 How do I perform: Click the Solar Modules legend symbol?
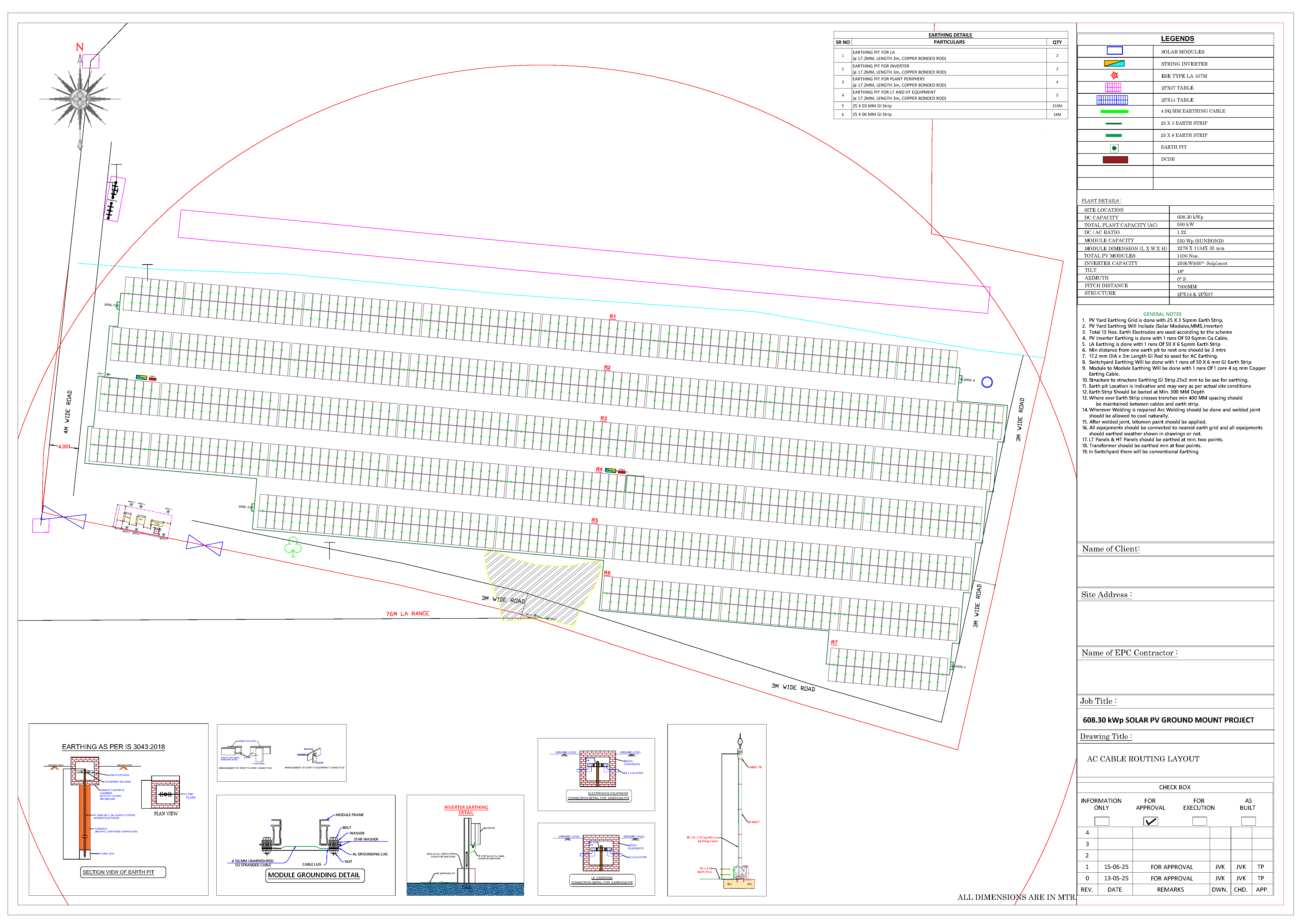tap(1114, 51)
